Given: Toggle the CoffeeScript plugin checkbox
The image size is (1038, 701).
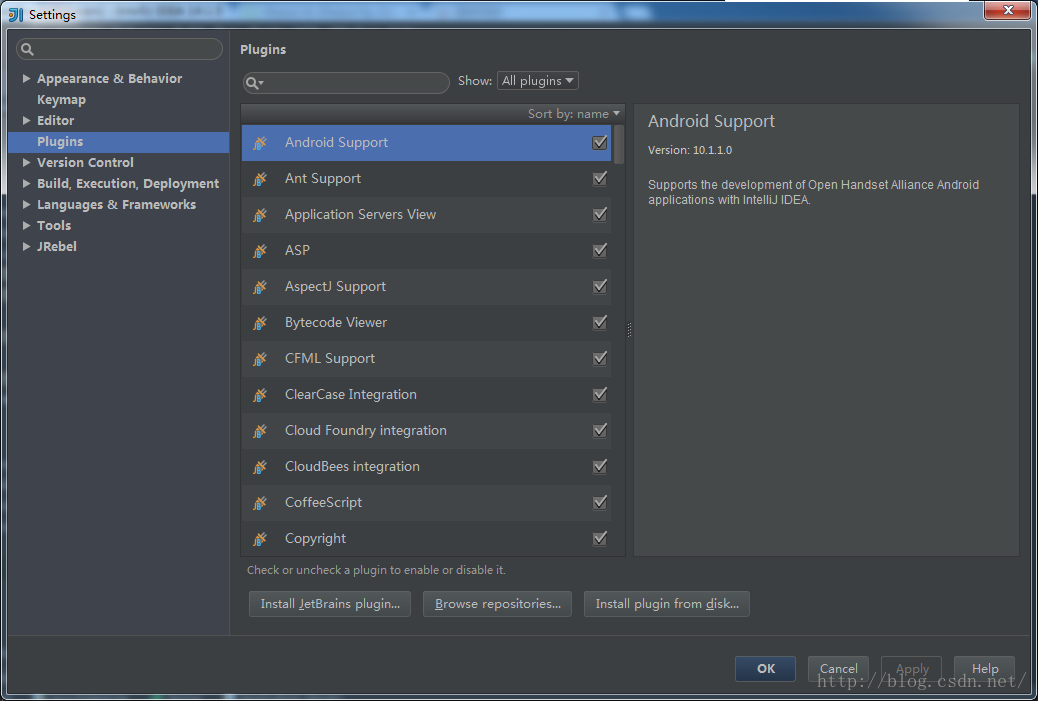Looking at the screenshot, I should pos(600,502).
